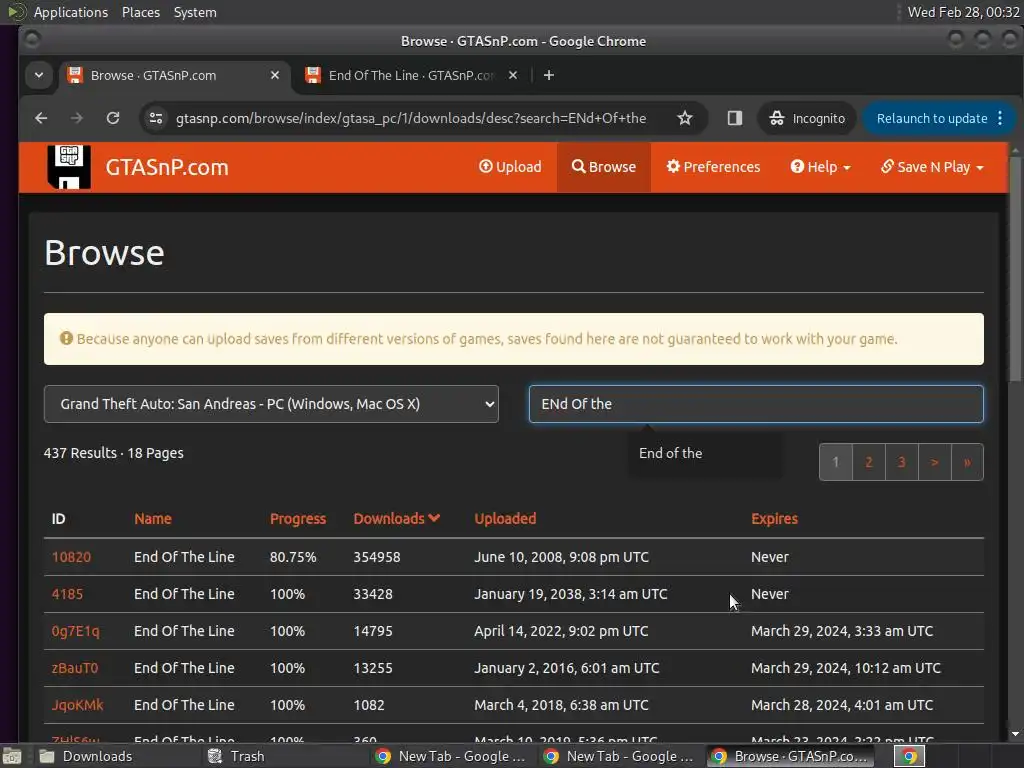
Task: Click the Chrome back arrow
Action: coord(41,118)
